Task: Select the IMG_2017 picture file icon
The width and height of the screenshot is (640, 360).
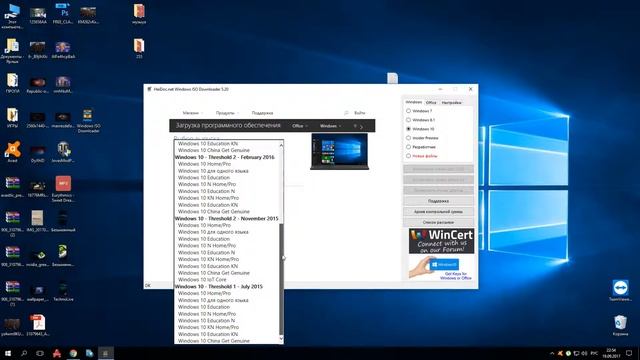Action: [38, 221]
